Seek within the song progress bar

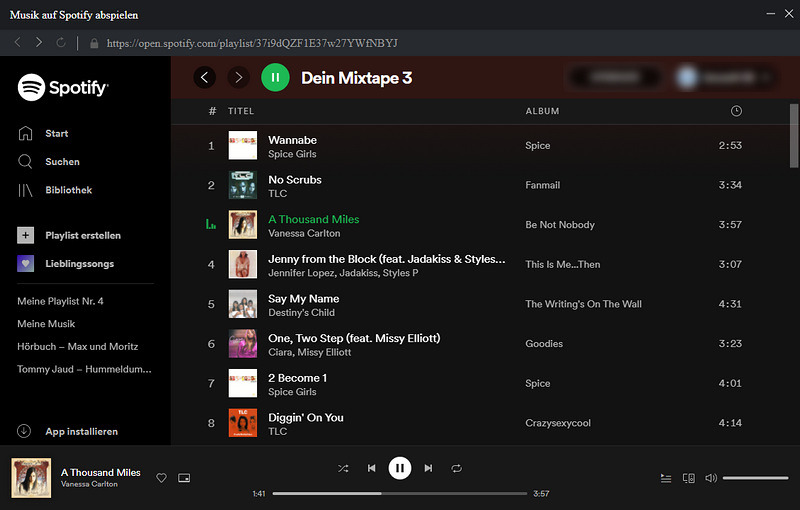point(399,494)
